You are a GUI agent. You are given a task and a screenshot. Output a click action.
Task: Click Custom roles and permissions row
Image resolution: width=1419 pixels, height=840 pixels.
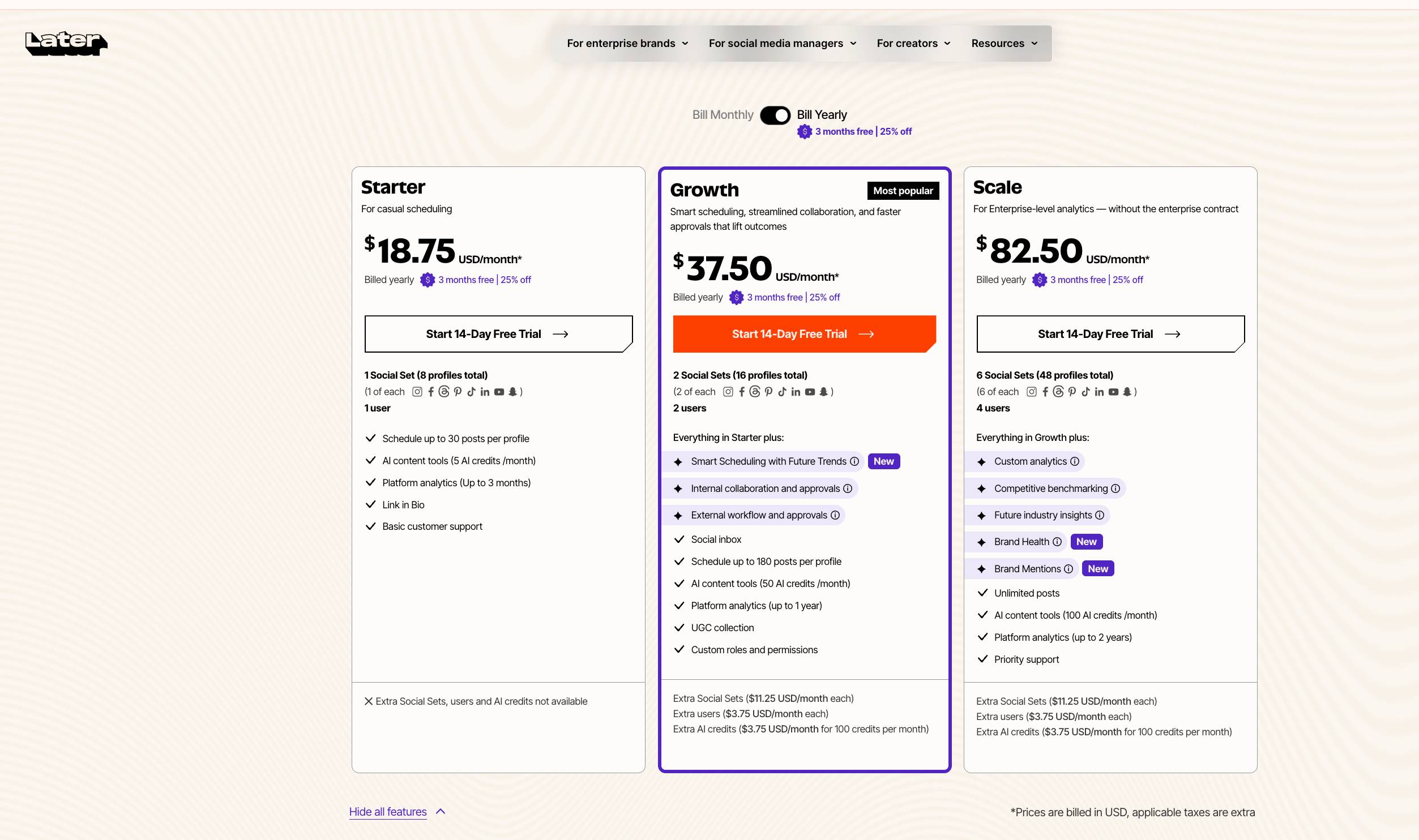click(x=746, y=650)
